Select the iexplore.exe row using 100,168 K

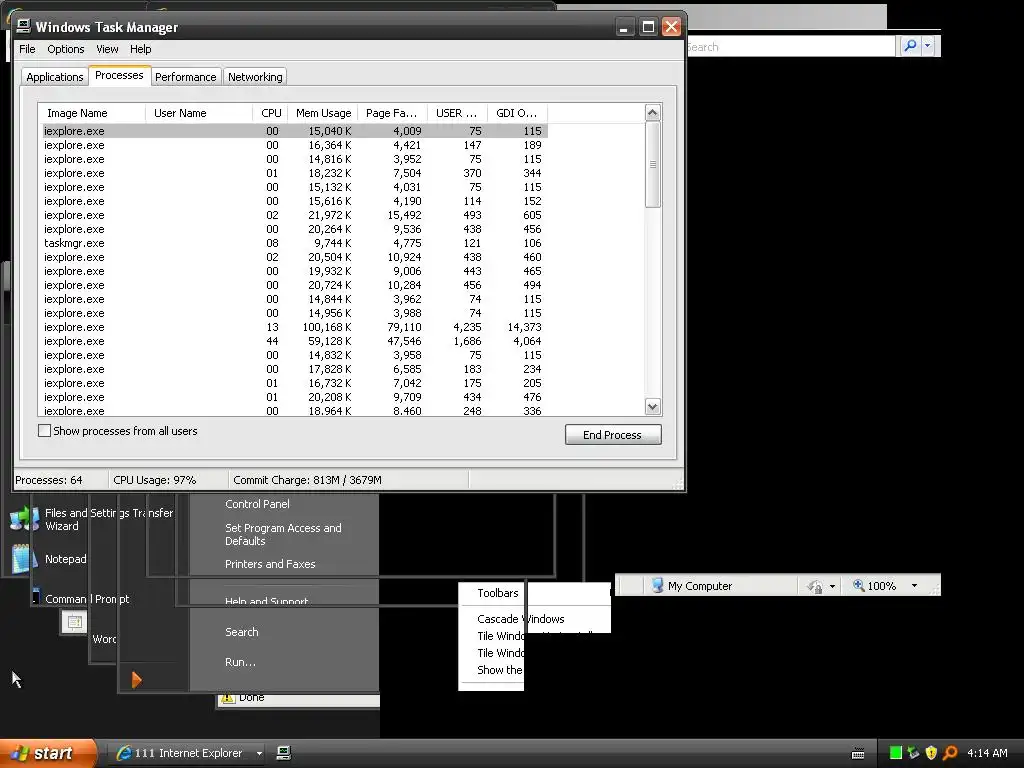click(x=295, y=327)
